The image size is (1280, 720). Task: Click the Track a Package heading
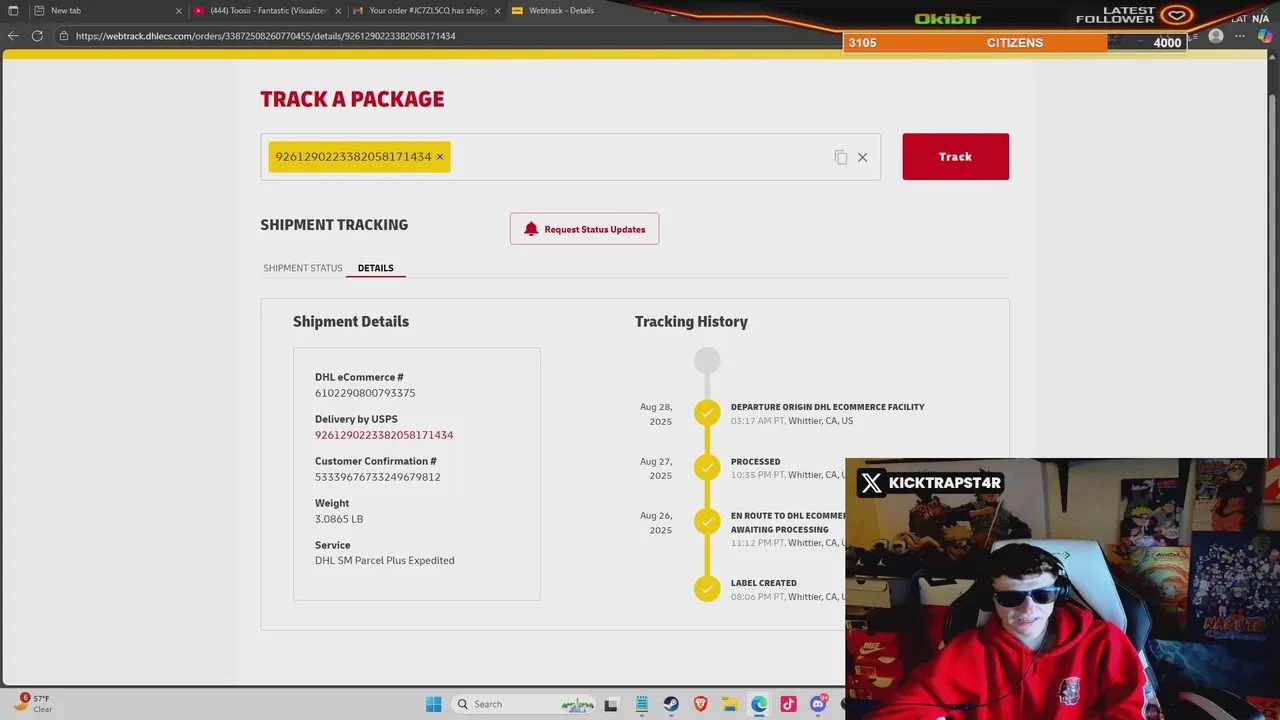point(352,99)
